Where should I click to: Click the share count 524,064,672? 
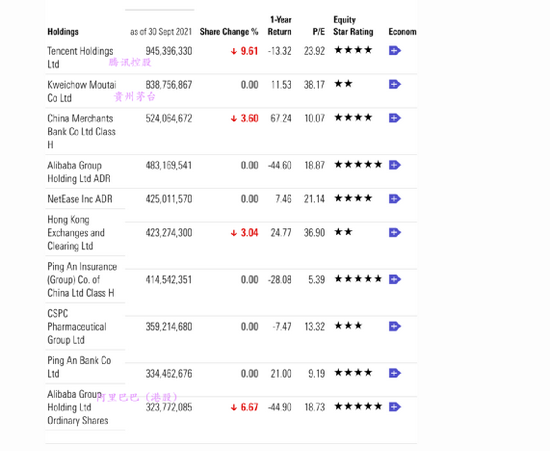[169, 119]
